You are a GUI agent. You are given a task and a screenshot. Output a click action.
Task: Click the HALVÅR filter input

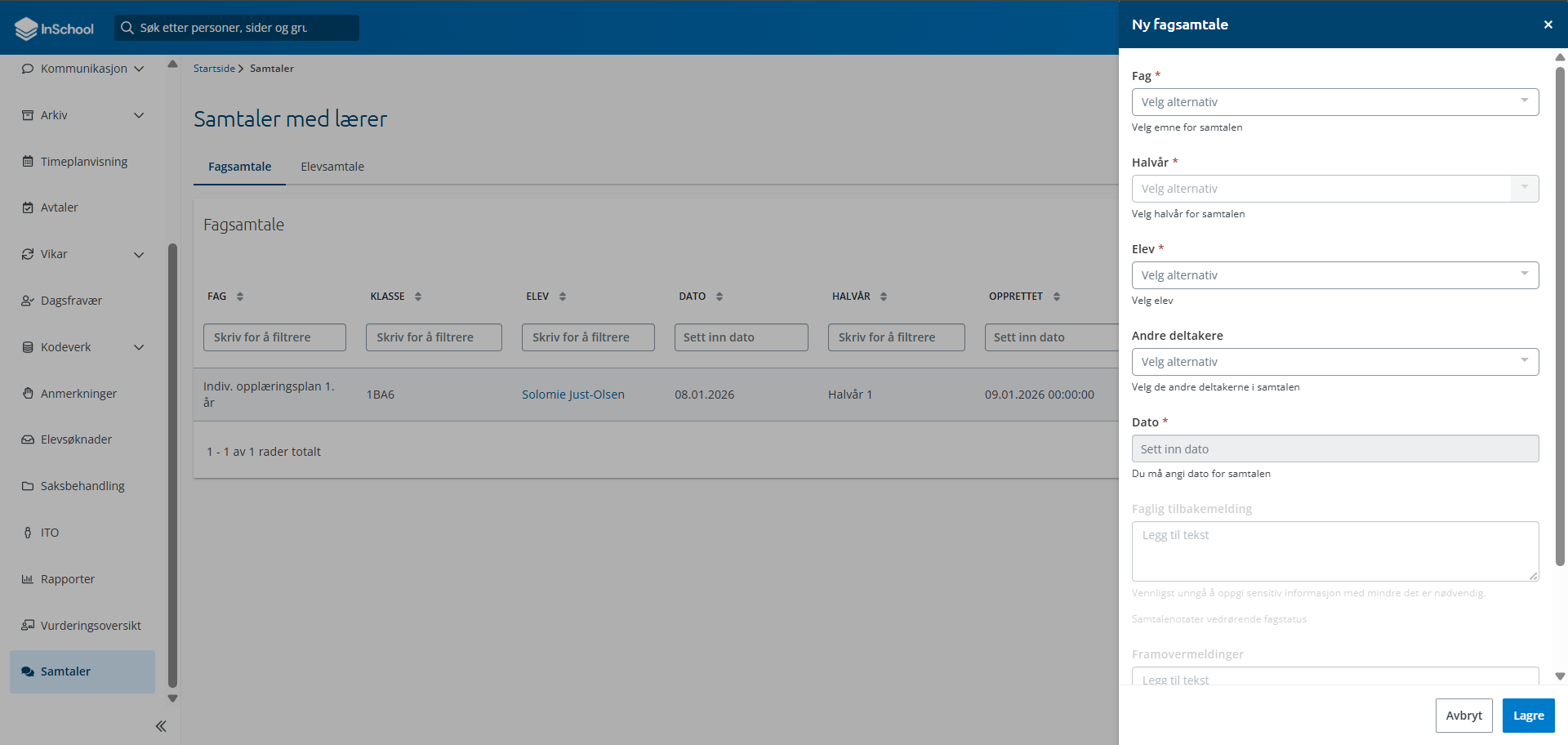896,337
